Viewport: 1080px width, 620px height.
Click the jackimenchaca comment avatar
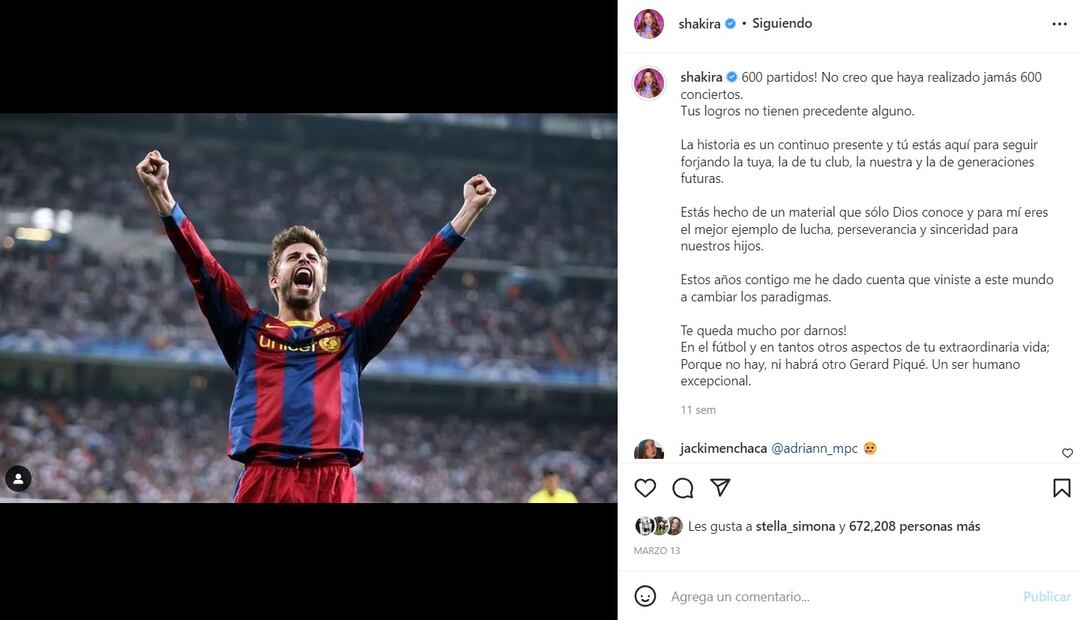pyautogui.click(x=649, y=450)
